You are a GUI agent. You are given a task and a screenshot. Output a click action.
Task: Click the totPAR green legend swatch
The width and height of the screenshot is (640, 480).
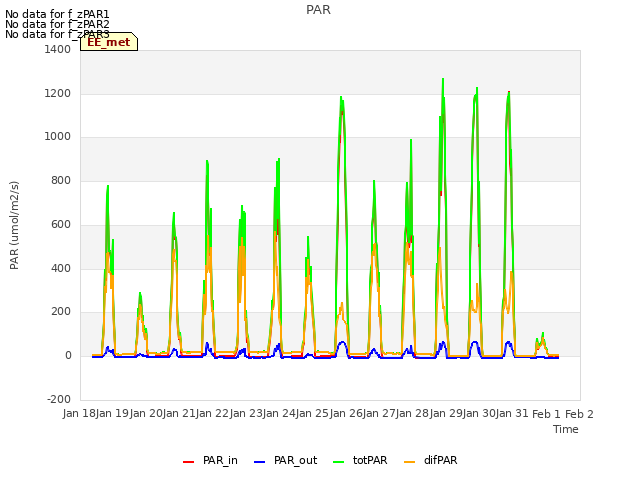338,462
